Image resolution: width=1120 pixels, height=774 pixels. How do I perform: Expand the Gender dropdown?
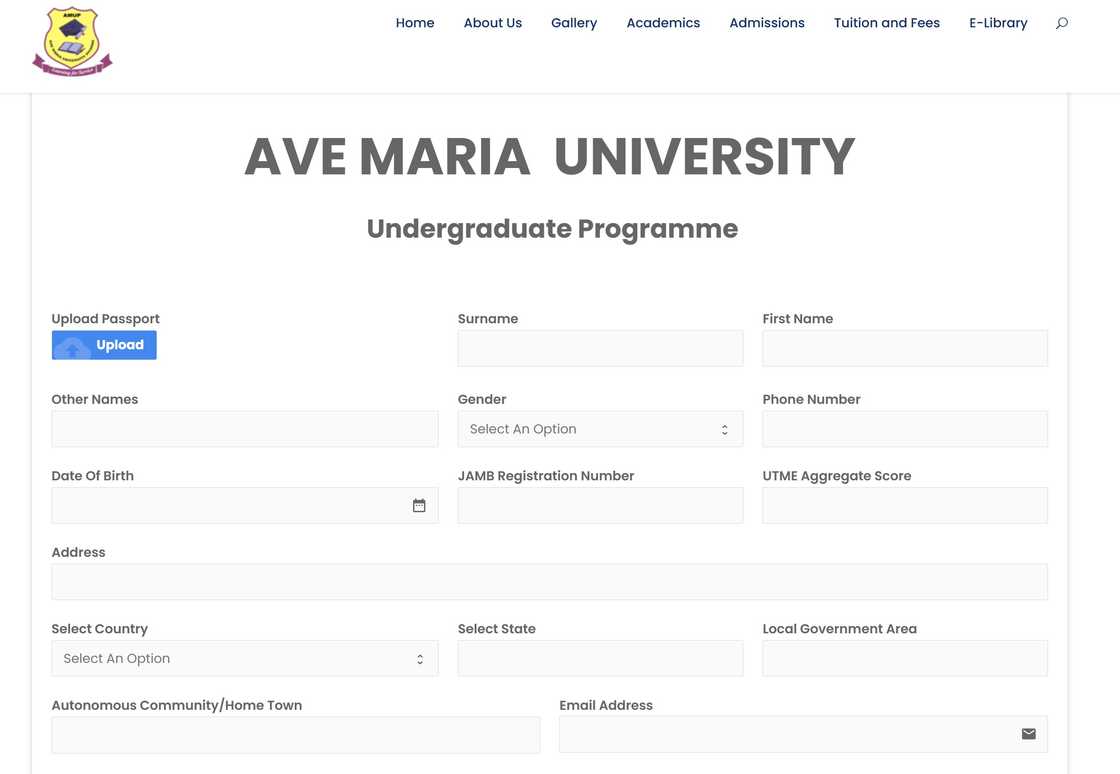600,429
